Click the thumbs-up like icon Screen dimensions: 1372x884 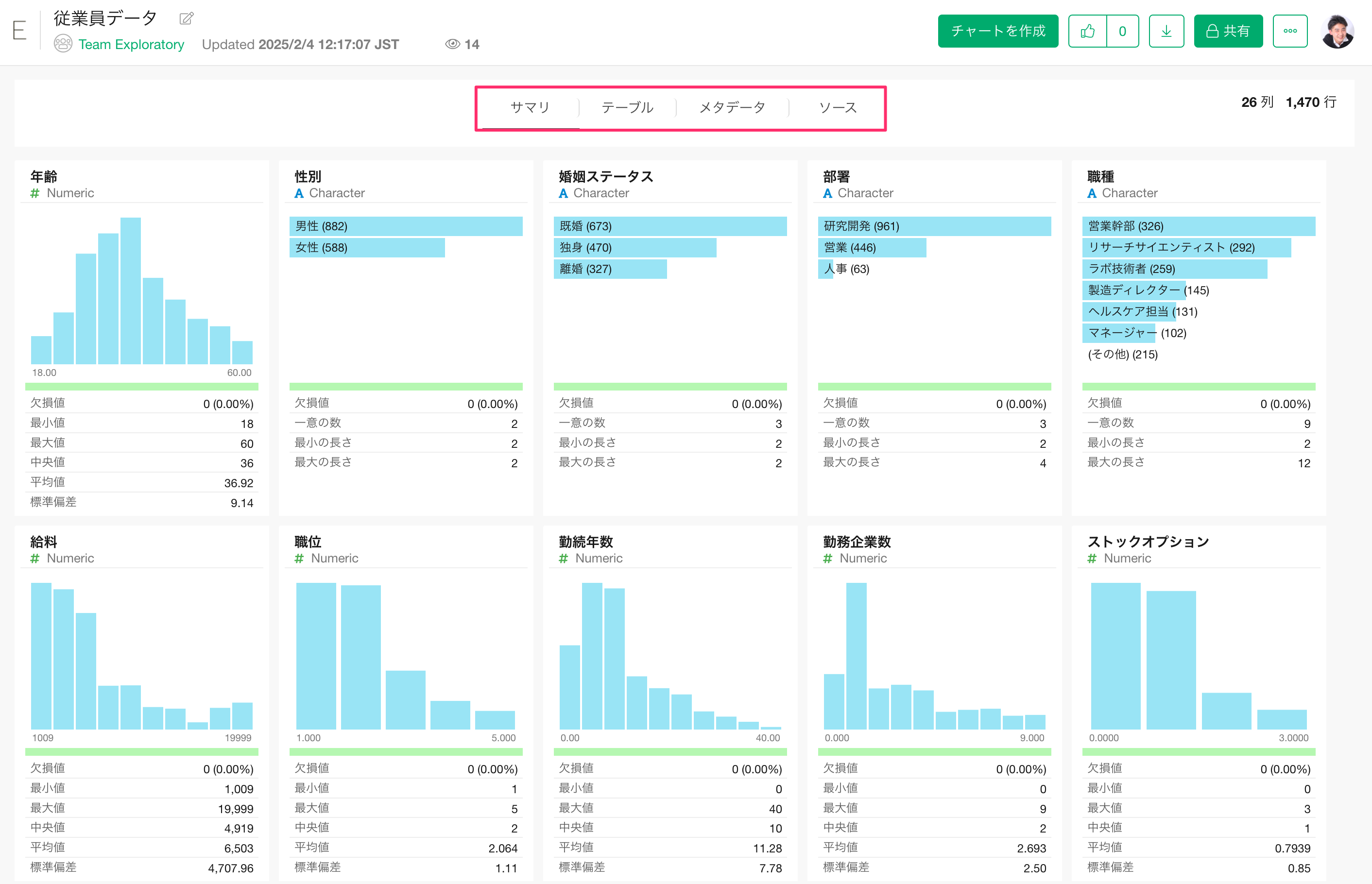[1087, 31]
